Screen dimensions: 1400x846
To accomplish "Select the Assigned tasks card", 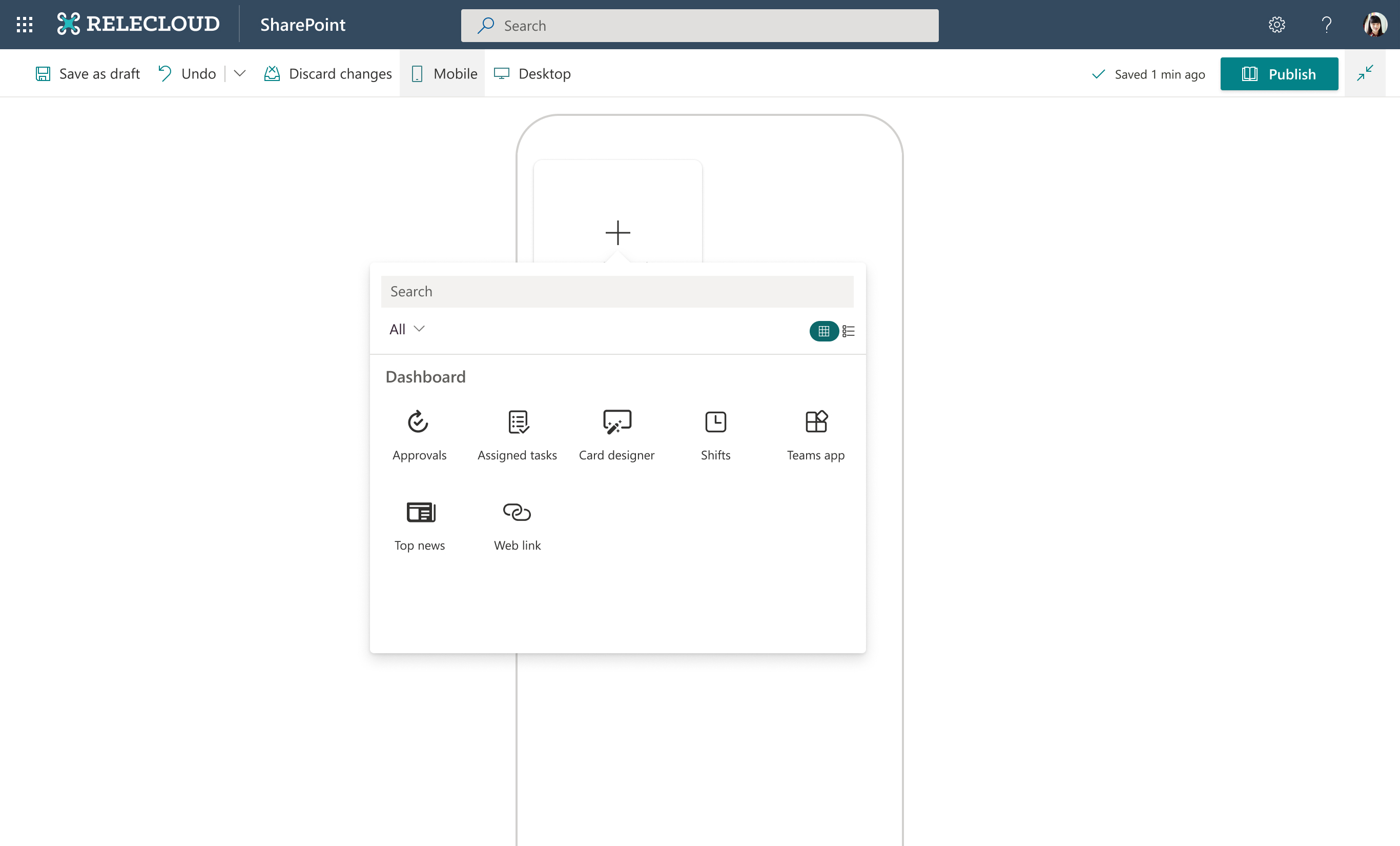I will click(517, 435).
